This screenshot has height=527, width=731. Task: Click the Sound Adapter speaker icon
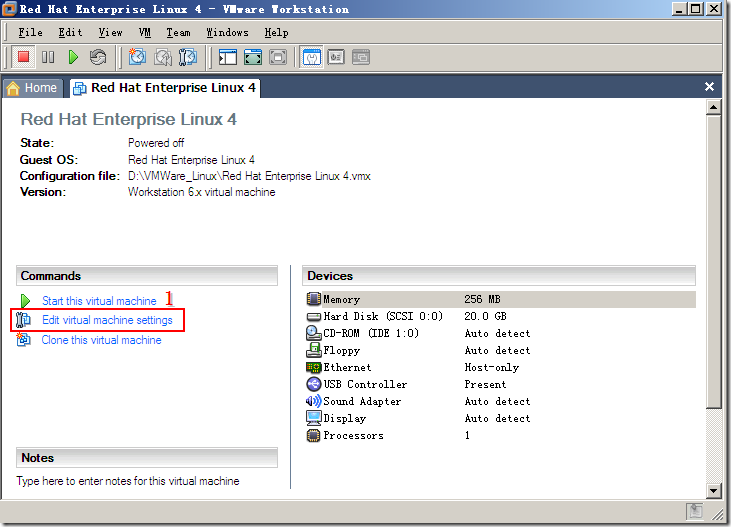point(314,401)
